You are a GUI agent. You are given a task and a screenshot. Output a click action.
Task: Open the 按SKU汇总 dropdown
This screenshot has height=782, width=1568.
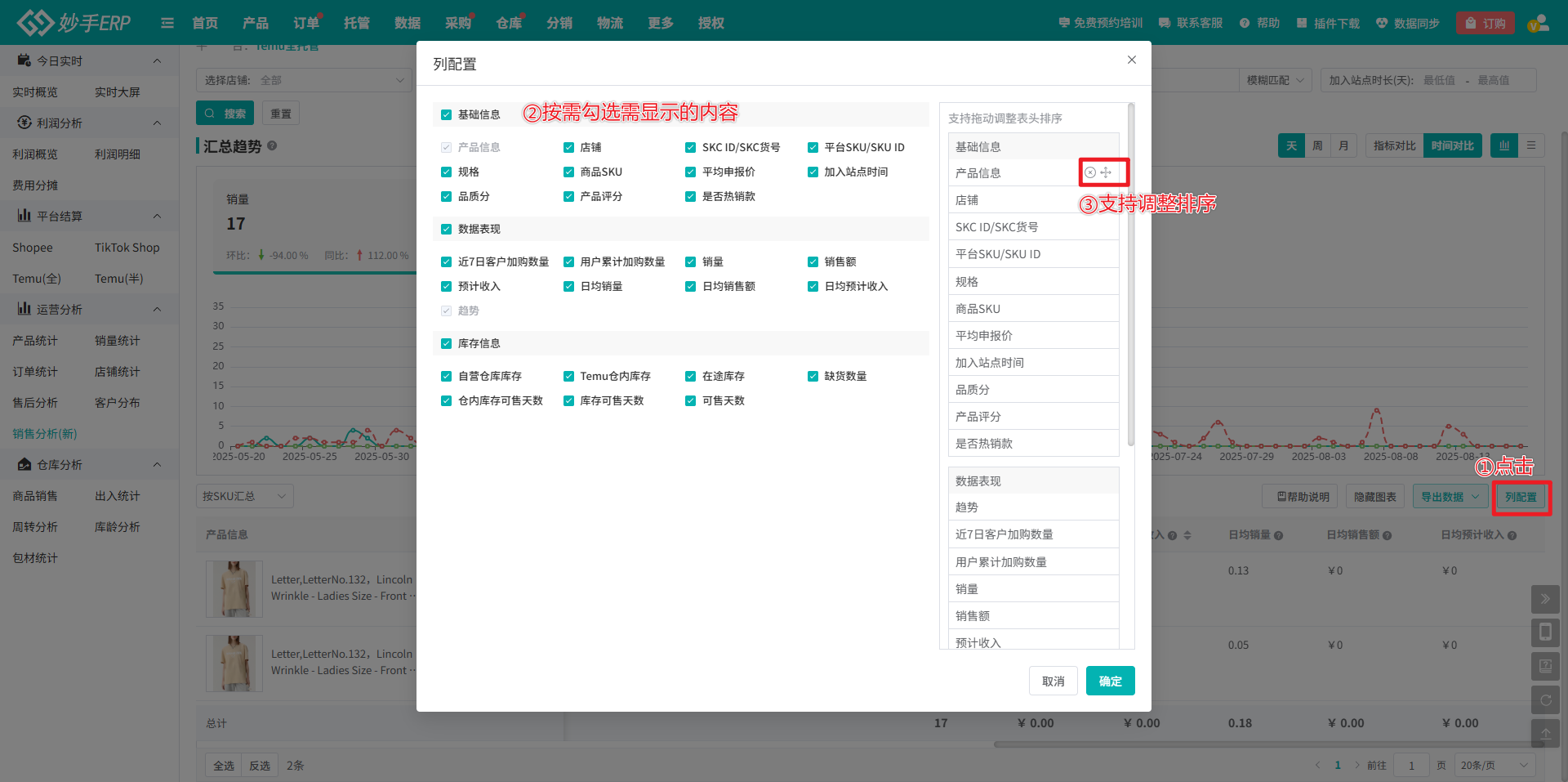pos(244,496)
